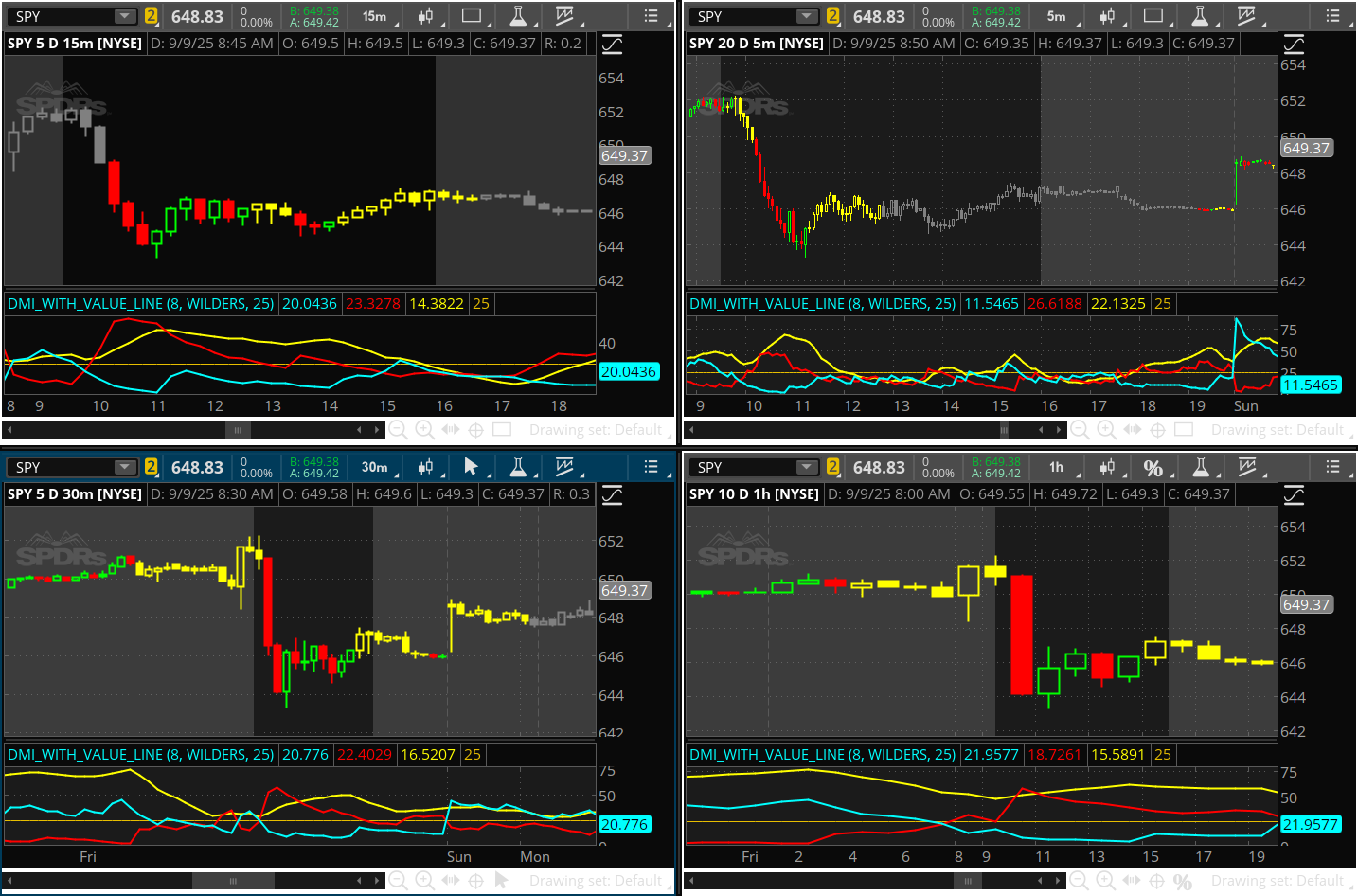Expand SPY symbol dropdown in 1h chart
The height and width of the screenshot is (896, 1358).
click(x=807, y=467)
